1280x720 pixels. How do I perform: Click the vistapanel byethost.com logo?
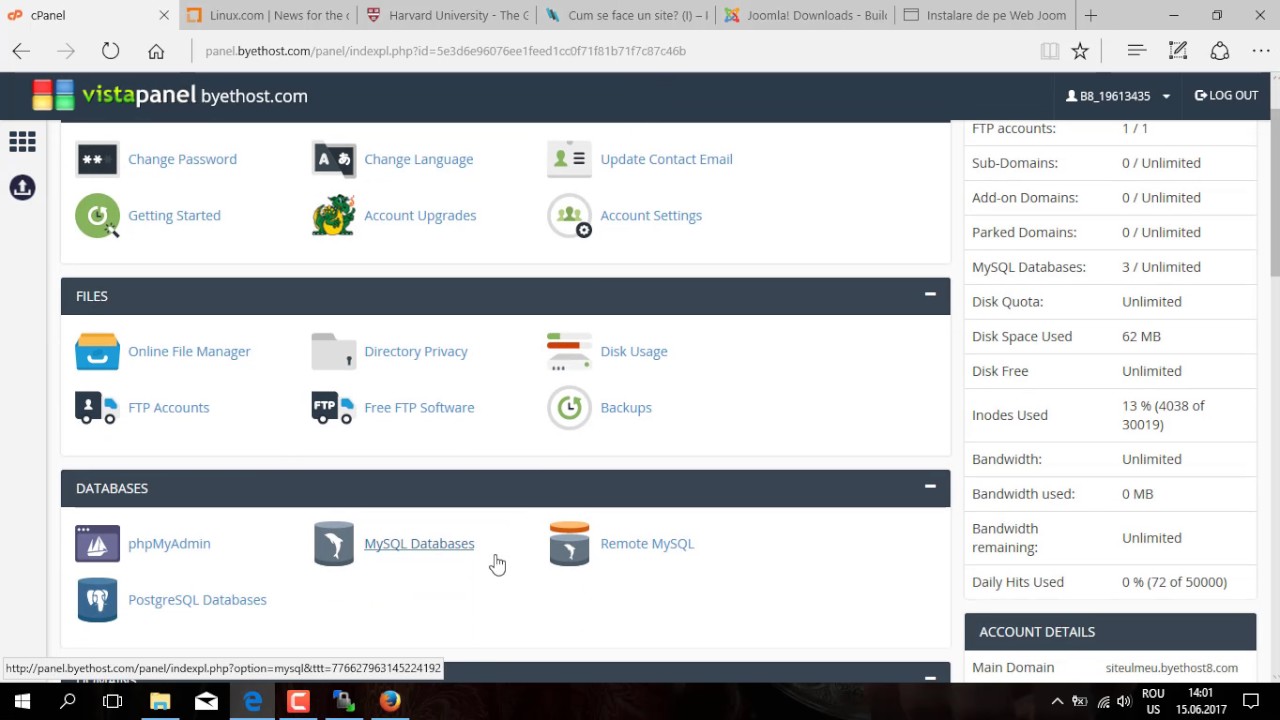pos(170,95)
